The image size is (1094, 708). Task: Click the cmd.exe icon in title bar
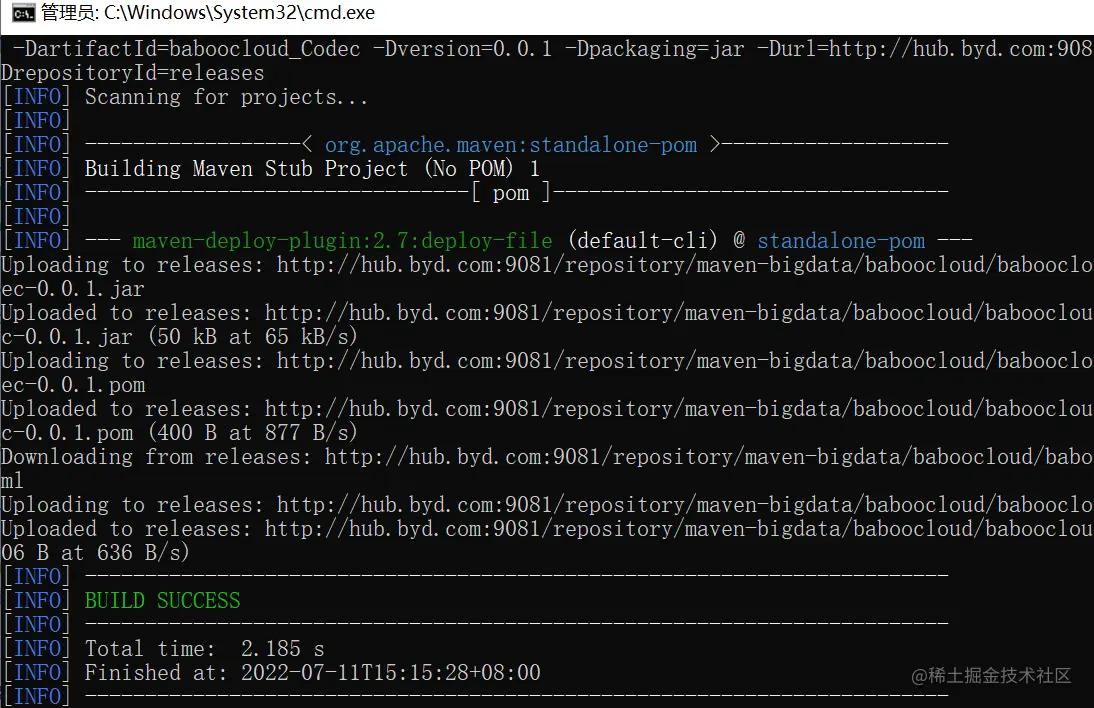[x=23, y=13]
